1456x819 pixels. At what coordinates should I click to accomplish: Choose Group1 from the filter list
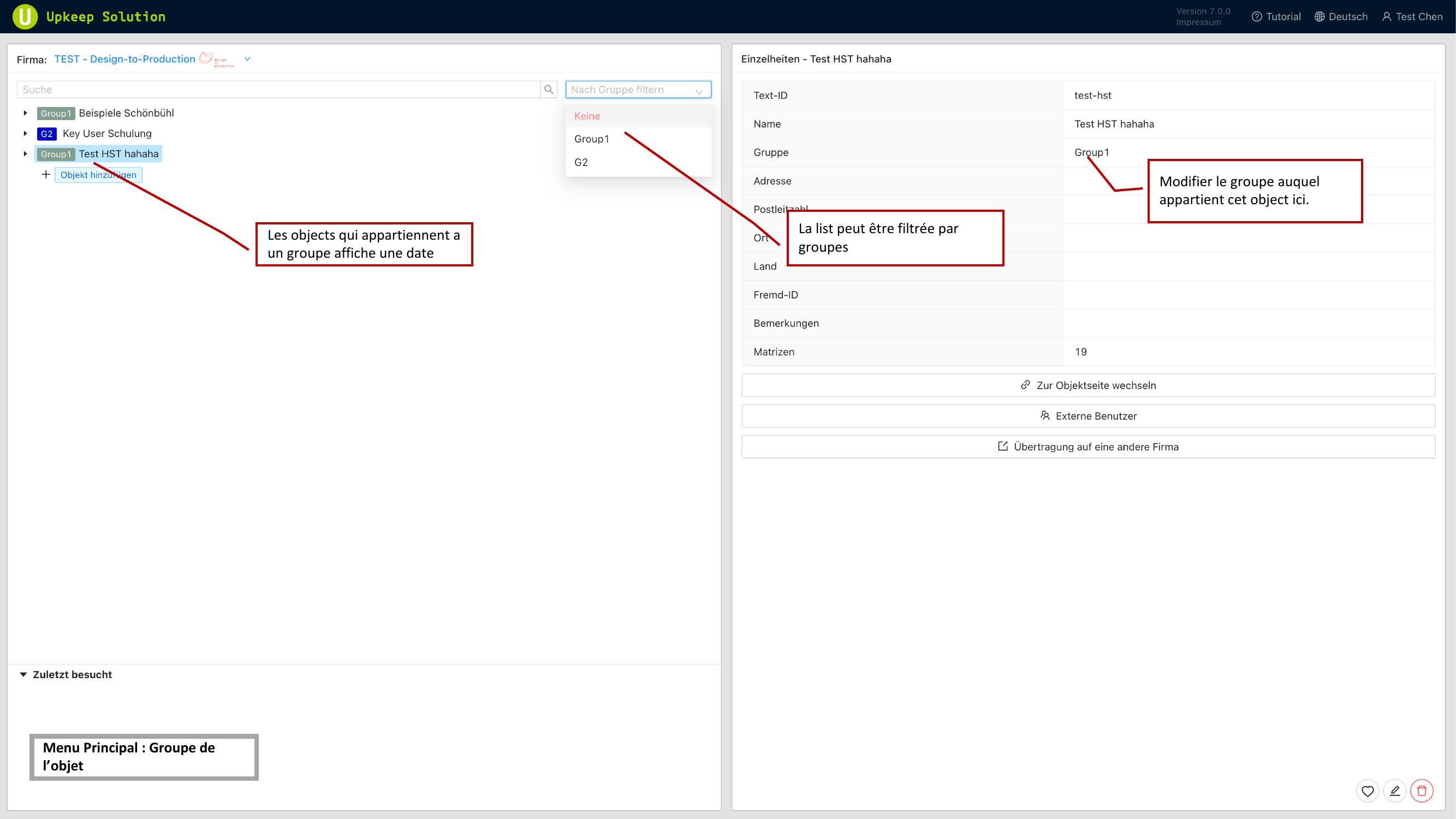point(591,139)
